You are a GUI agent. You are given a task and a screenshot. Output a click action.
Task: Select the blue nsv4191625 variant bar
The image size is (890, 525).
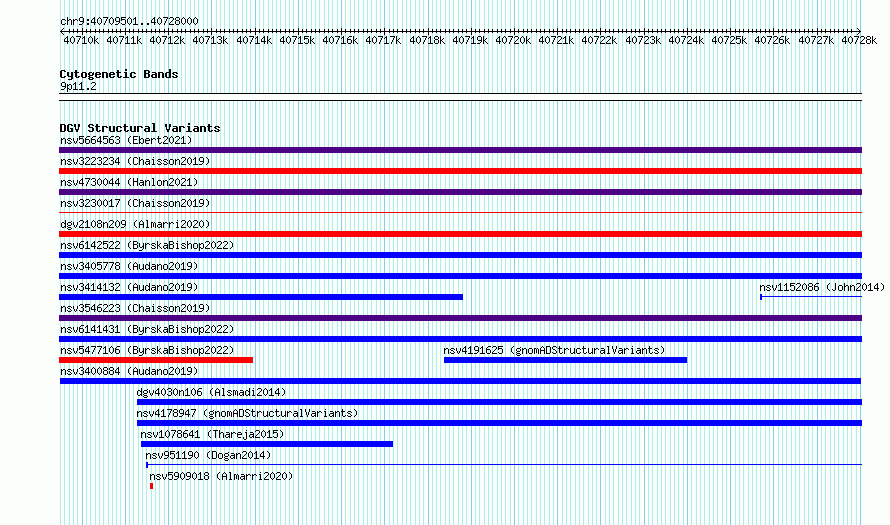tap(565, 360)
